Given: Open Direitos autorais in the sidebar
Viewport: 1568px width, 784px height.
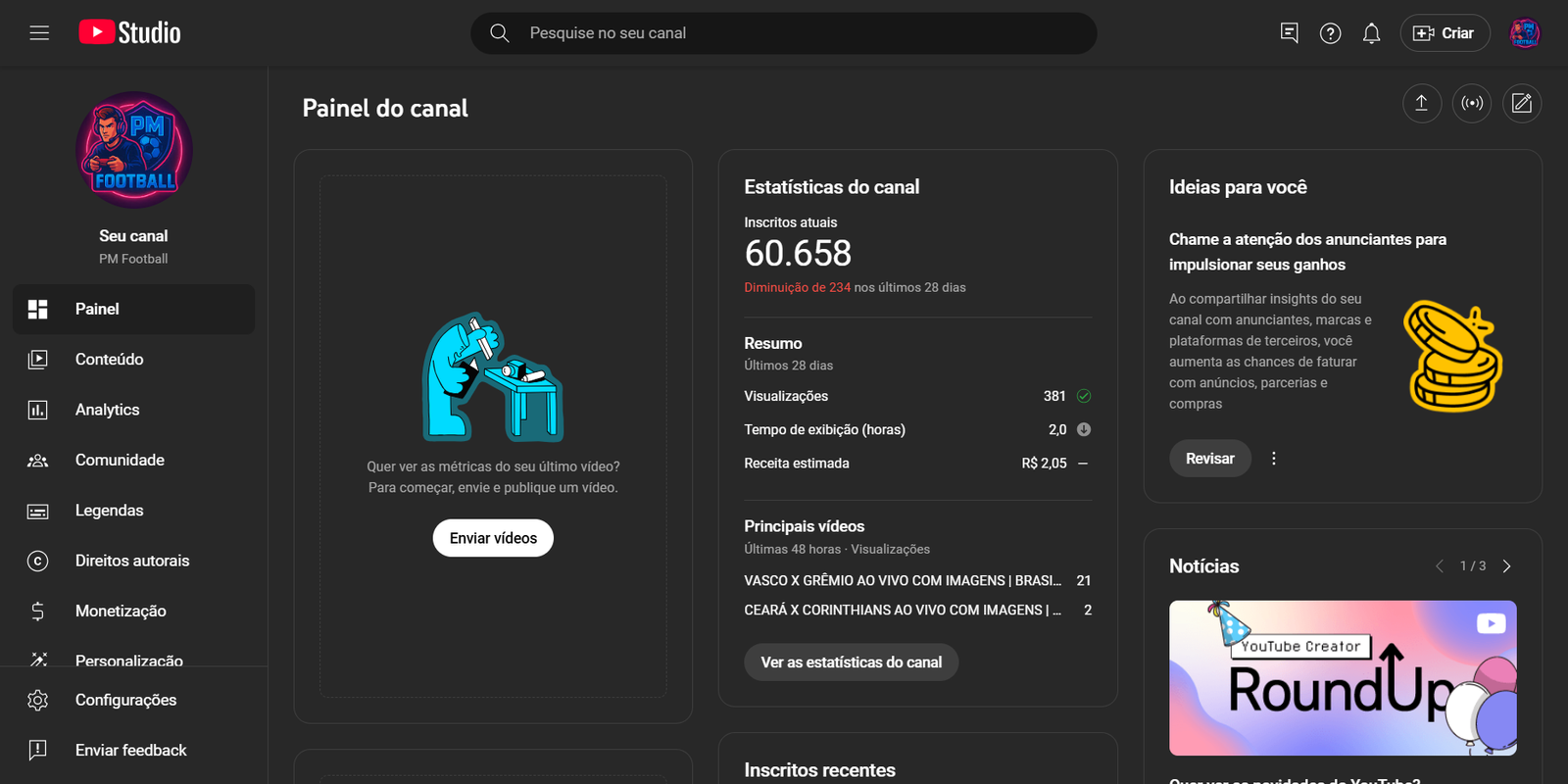Looking at the screenshot, I should (133, 561).
